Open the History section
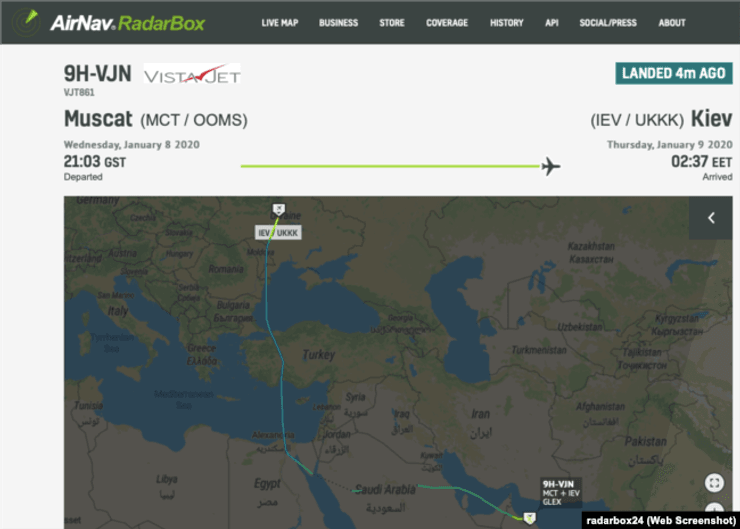This screenshot has height=529, width=740. (506, 23)
